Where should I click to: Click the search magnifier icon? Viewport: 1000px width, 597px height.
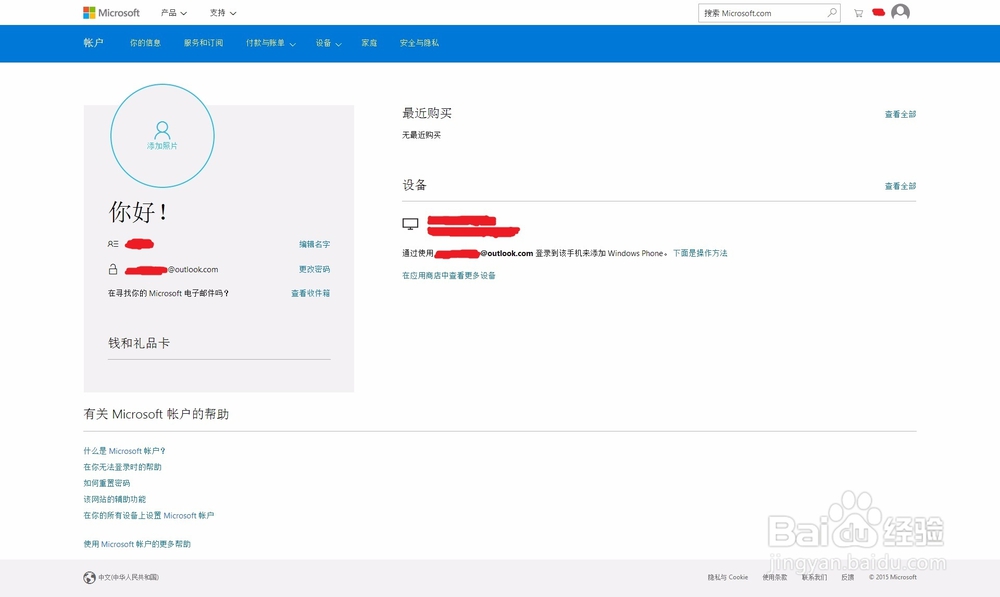(x=832, y=13)
